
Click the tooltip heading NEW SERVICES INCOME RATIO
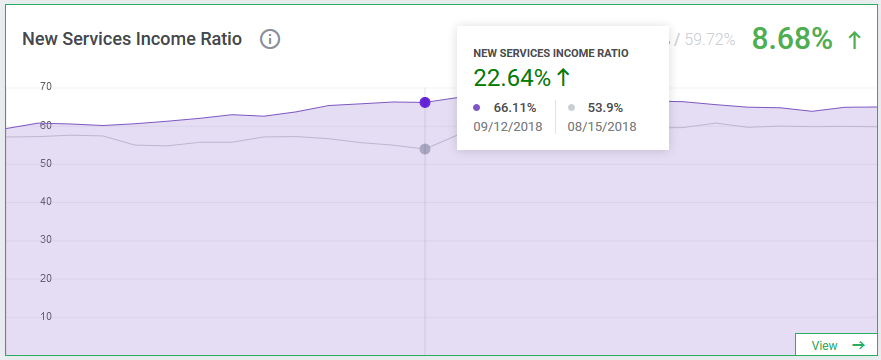(551, 53)
